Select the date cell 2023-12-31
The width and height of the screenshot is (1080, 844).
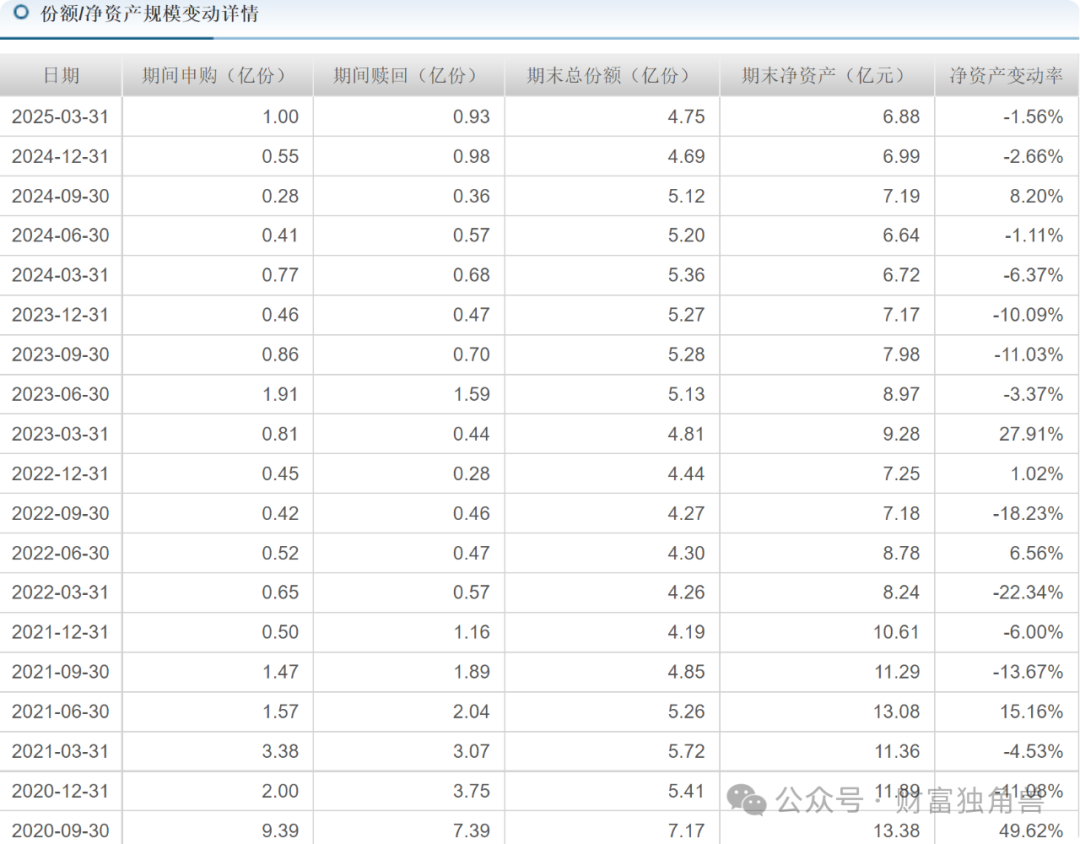click(x=61, y=315)
